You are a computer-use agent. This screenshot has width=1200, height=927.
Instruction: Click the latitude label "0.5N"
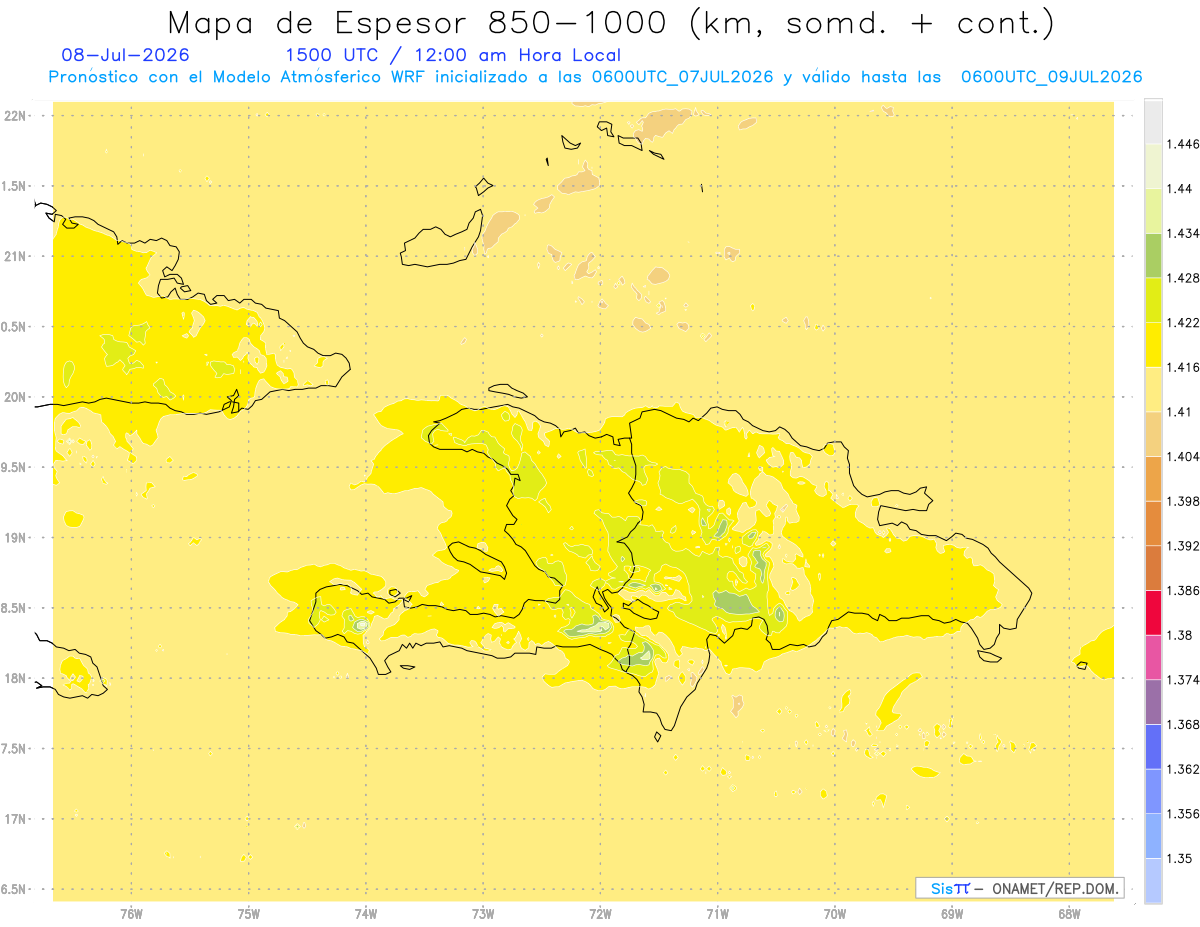click(x=13, y=327)
